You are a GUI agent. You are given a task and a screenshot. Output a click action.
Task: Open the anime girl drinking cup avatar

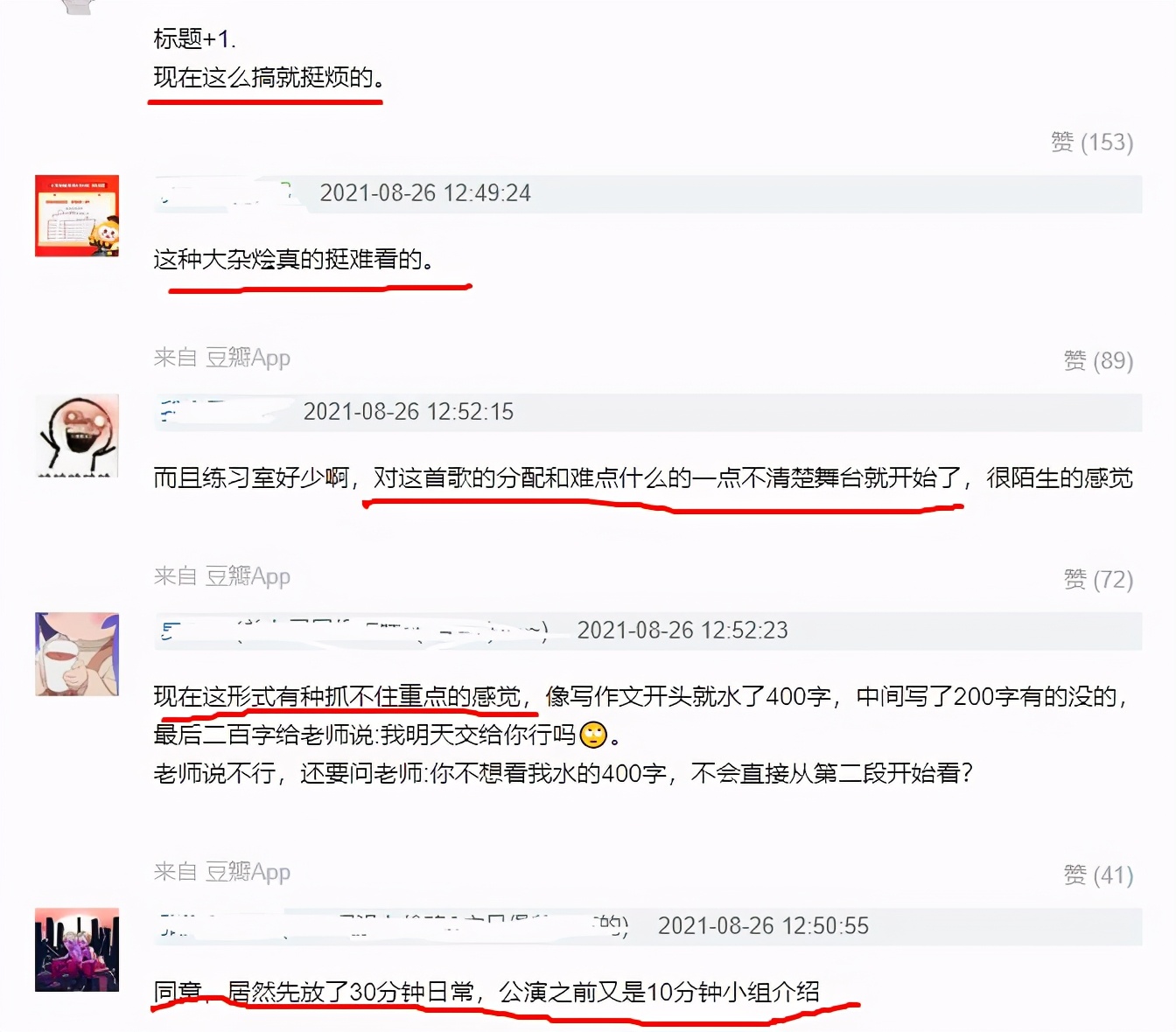(x=77, y=654)
